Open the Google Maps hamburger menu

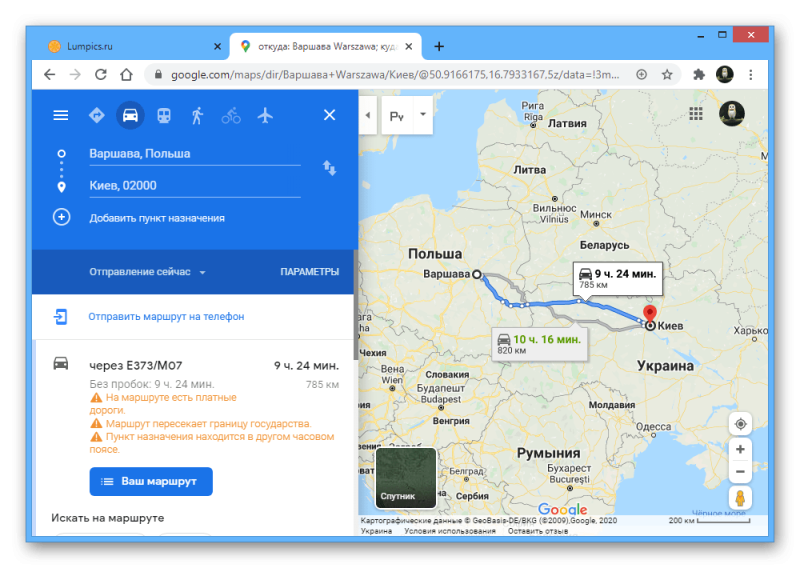click(x=61, y=115)
